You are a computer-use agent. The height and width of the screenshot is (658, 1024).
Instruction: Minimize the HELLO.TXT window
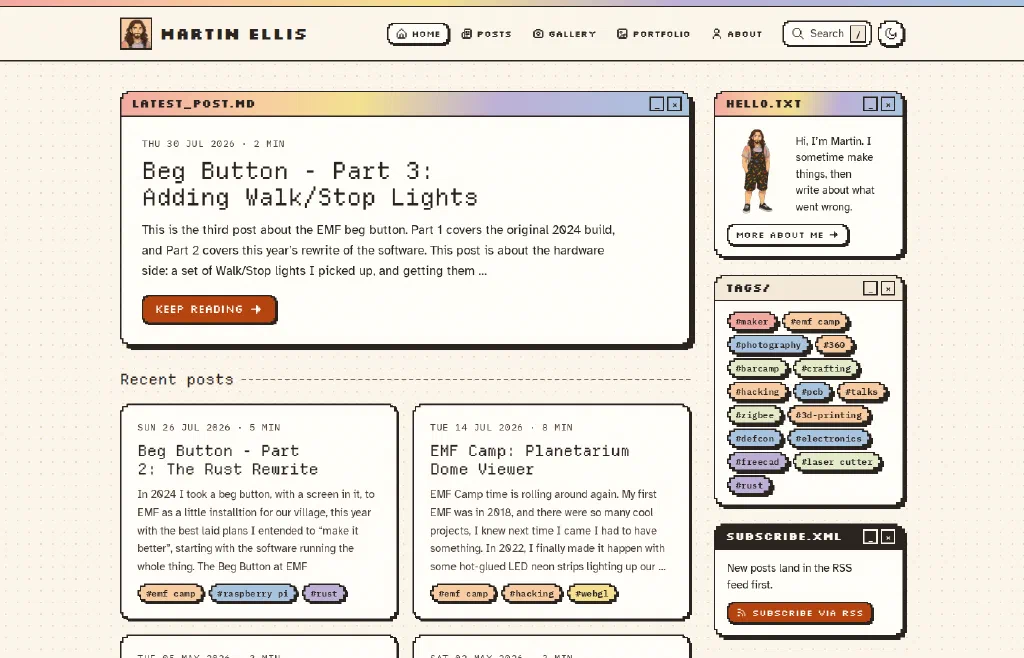(871, 104)
